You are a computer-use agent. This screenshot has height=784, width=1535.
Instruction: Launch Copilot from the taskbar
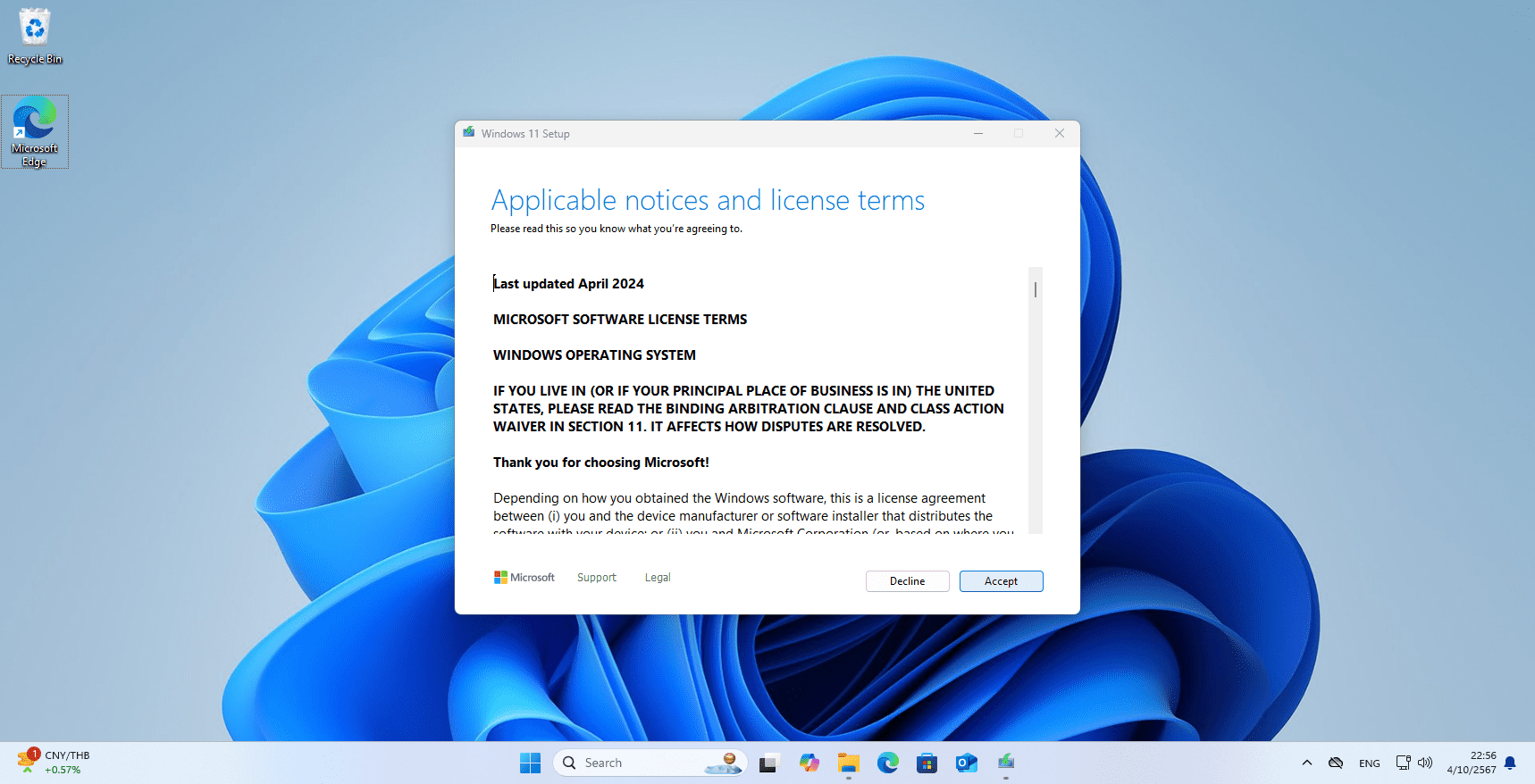pos(809,763)
